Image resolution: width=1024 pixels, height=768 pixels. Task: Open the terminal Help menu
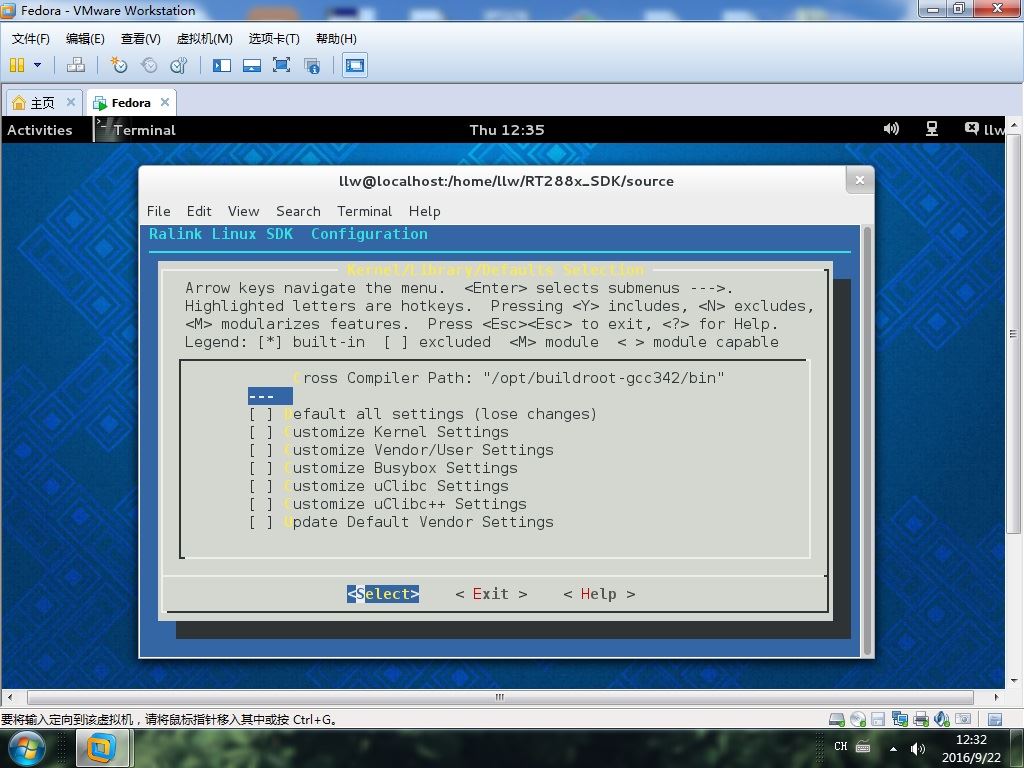(424, 211)
